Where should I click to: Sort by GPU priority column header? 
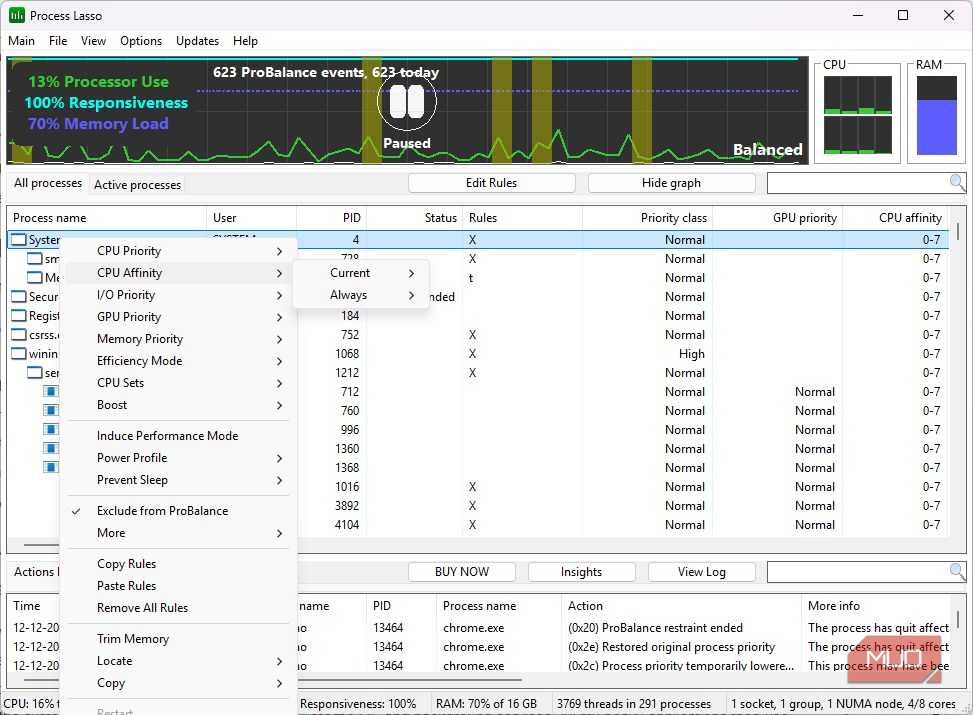coord(777,218)
